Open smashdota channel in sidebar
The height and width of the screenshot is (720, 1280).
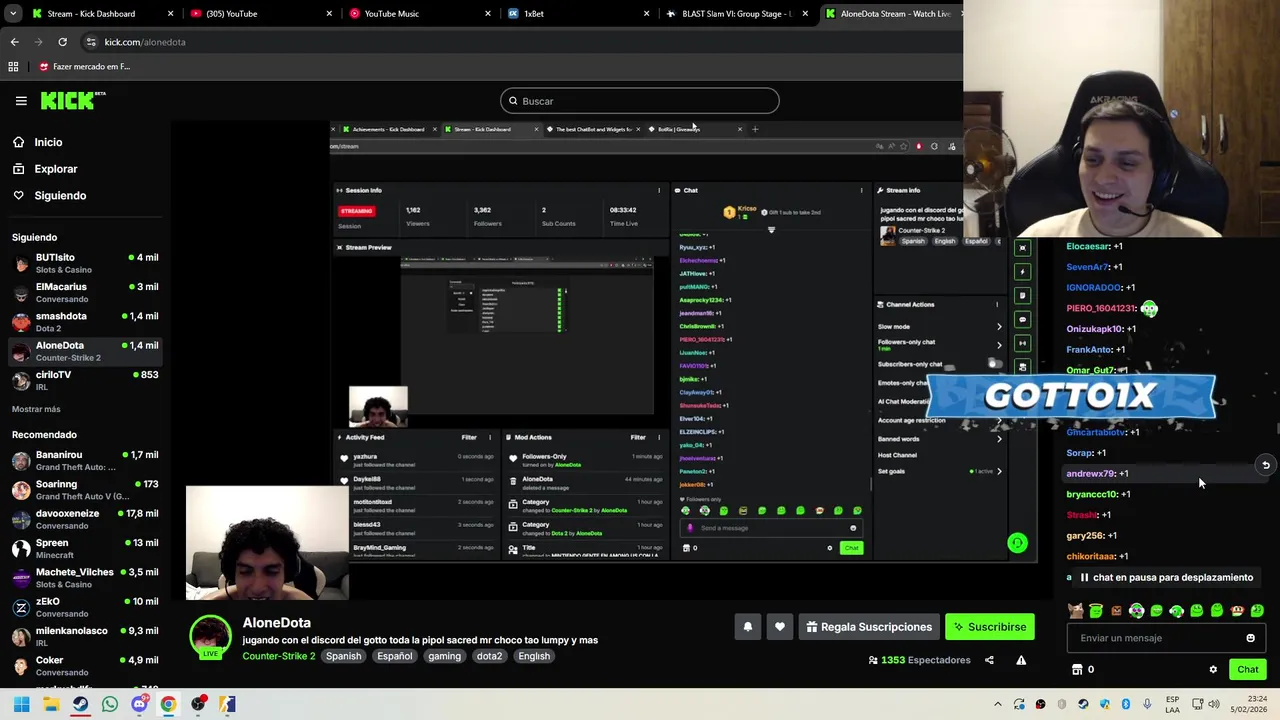(85, 322)
